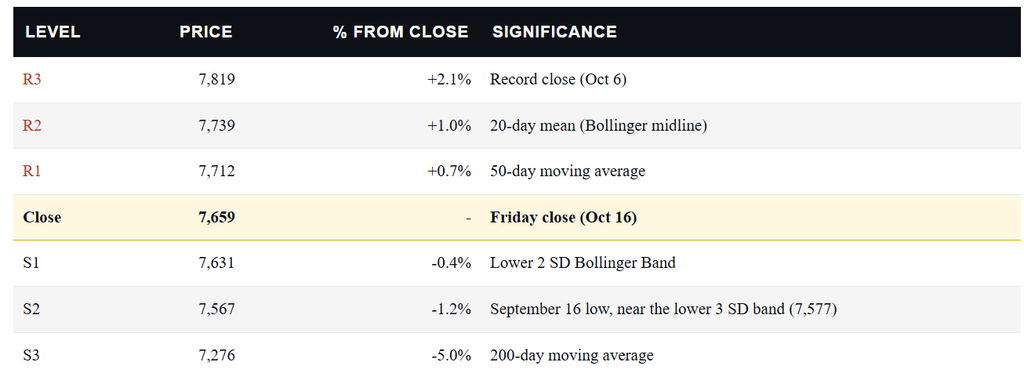Select the S3 support level label
Image resolution: width=1024 pixels, height=383 pixels.
tap(31, 356)
